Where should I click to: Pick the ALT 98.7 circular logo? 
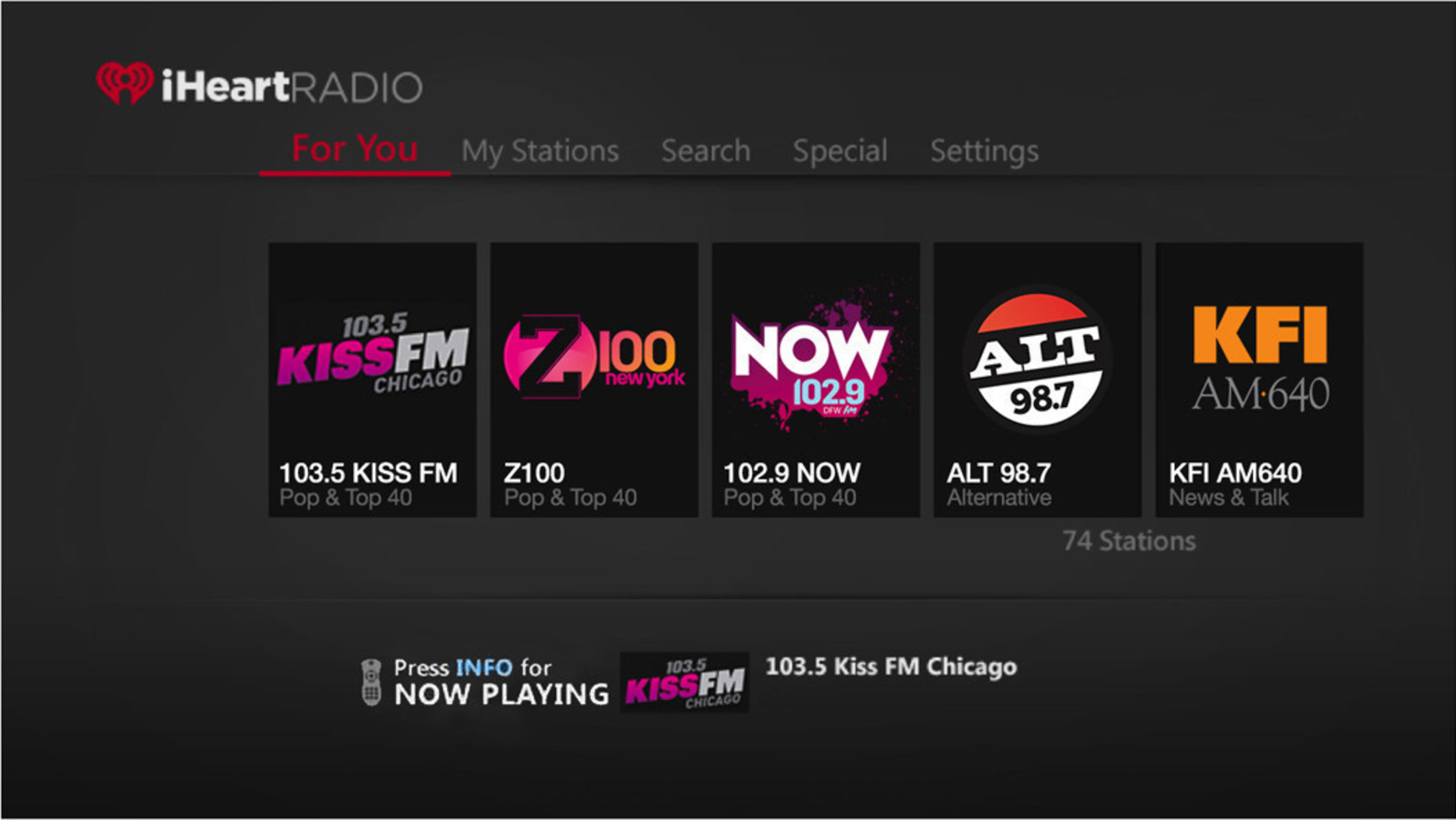[x=1037, y=360]
